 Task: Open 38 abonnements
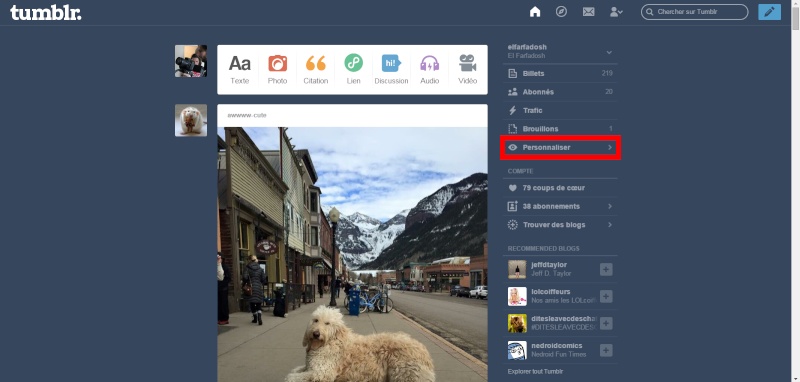coord(560,206)
